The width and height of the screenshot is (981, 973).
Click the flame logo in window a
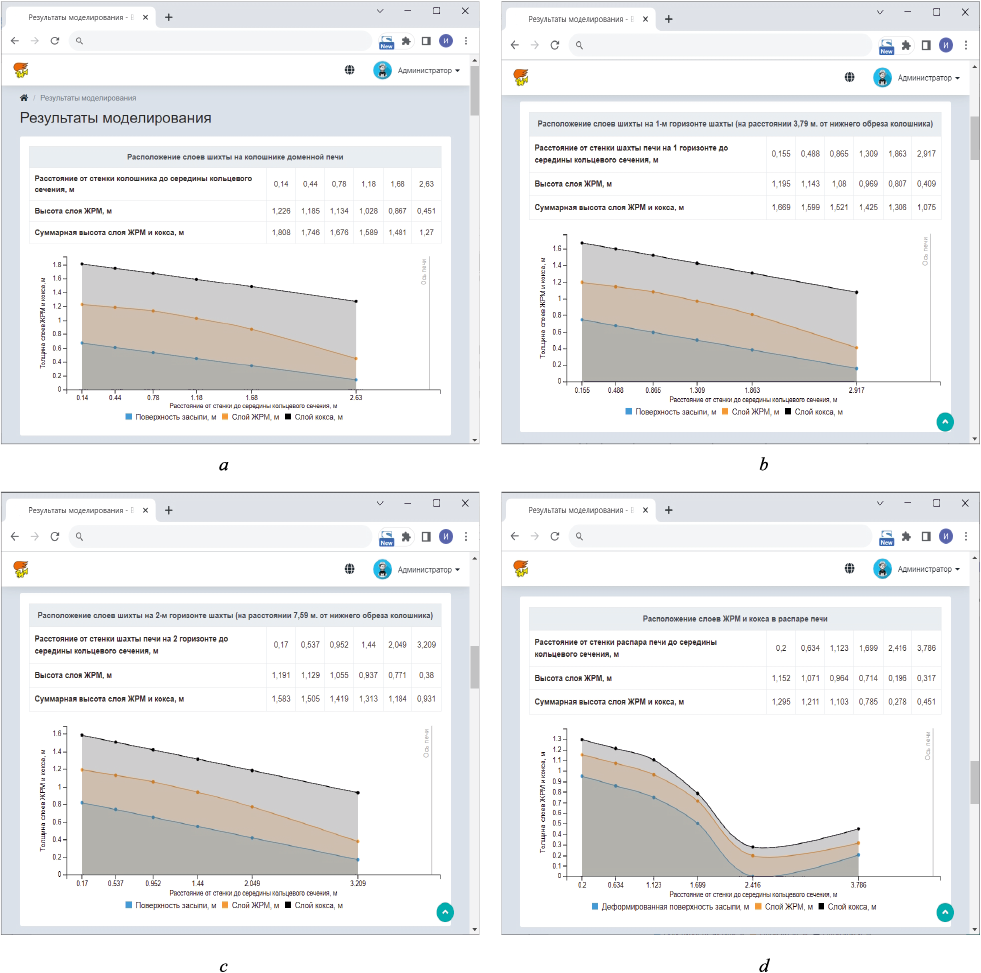pos(21,70)
